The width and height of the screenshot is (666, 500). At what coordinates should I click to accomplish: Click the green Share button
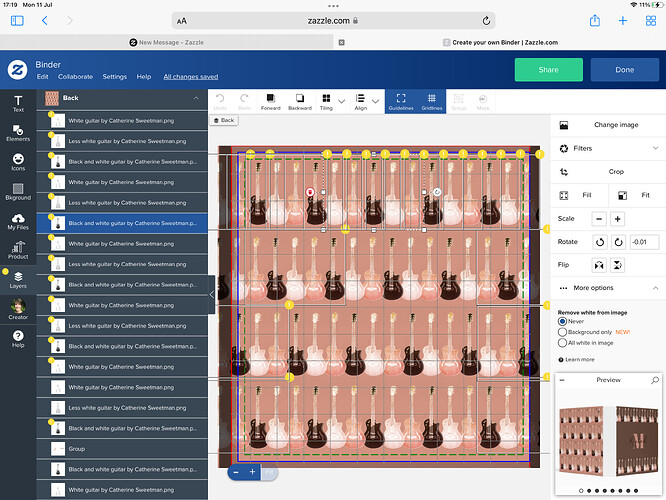pos(548,70)
